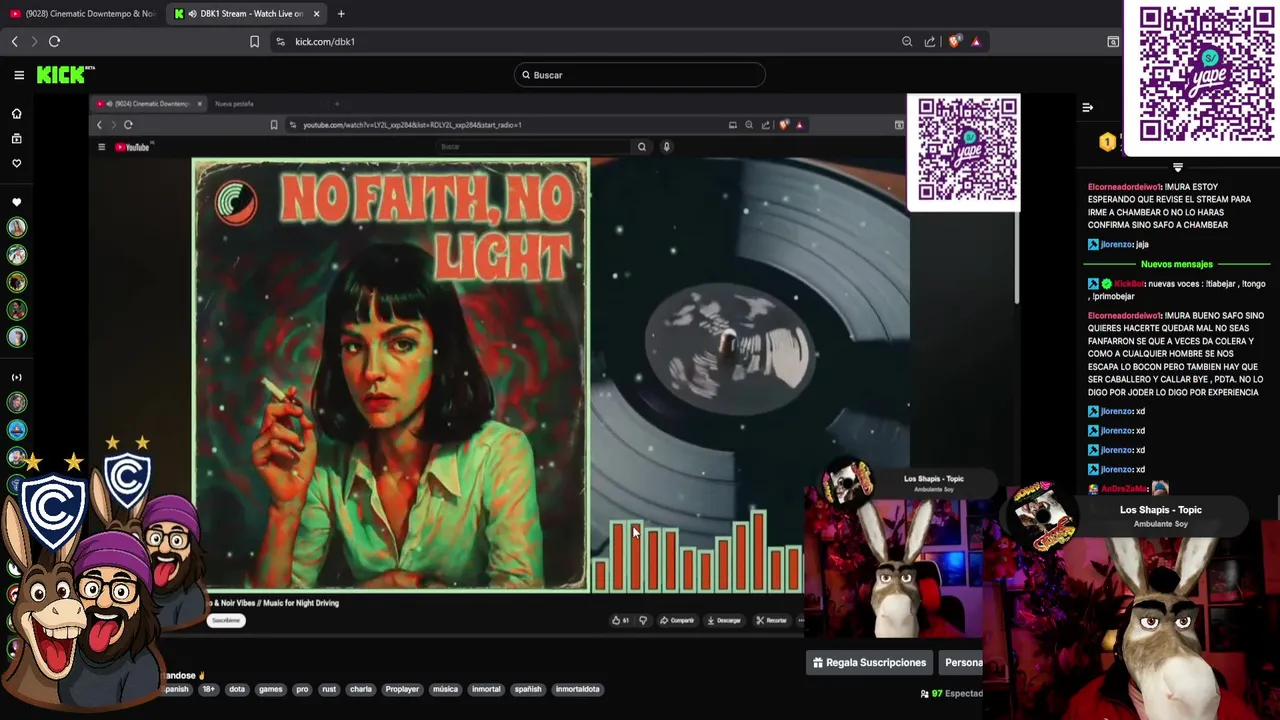Click the scrollbar of the streamed YouTube page
The height and width of the screenshot is (720, 1280).
coord(1017,258)
